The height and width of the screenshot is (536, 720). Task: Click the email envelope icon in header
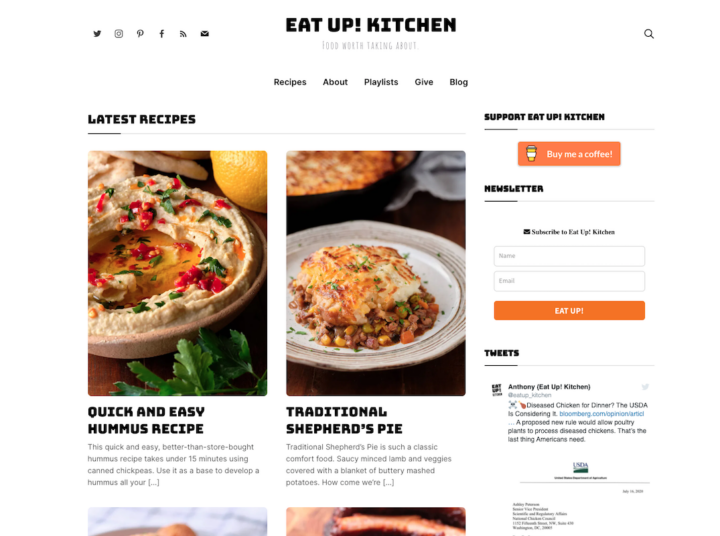(205, 34)
